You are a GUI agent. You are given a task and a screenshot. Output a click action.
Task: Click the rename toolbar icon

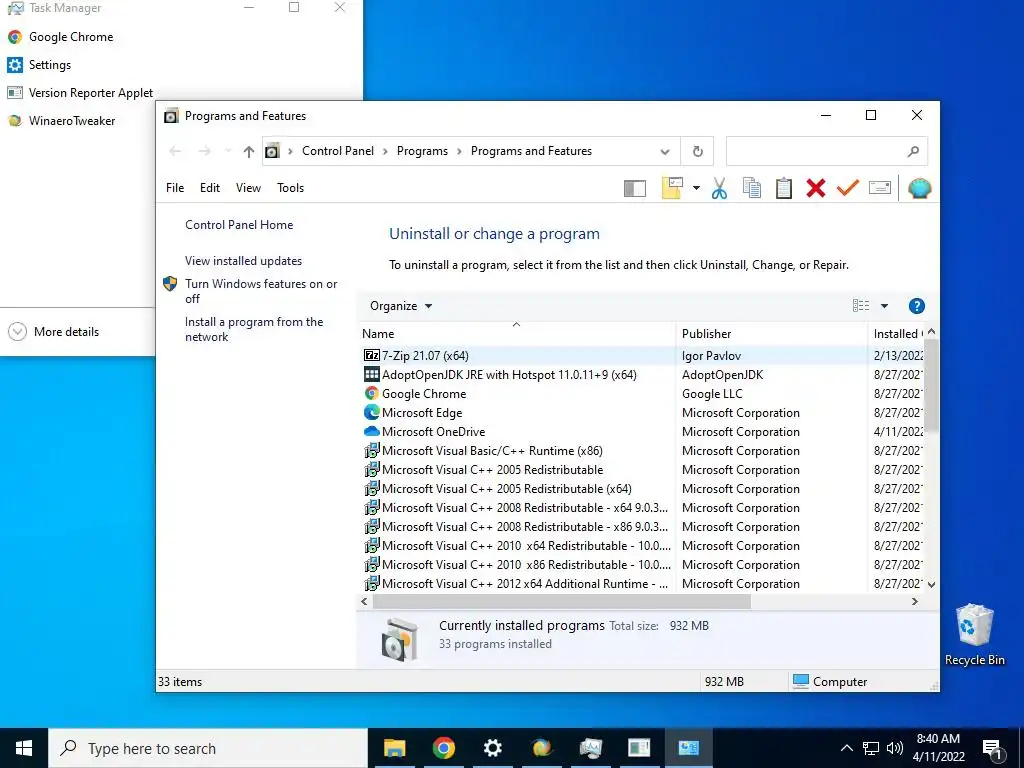pos(880,188)
